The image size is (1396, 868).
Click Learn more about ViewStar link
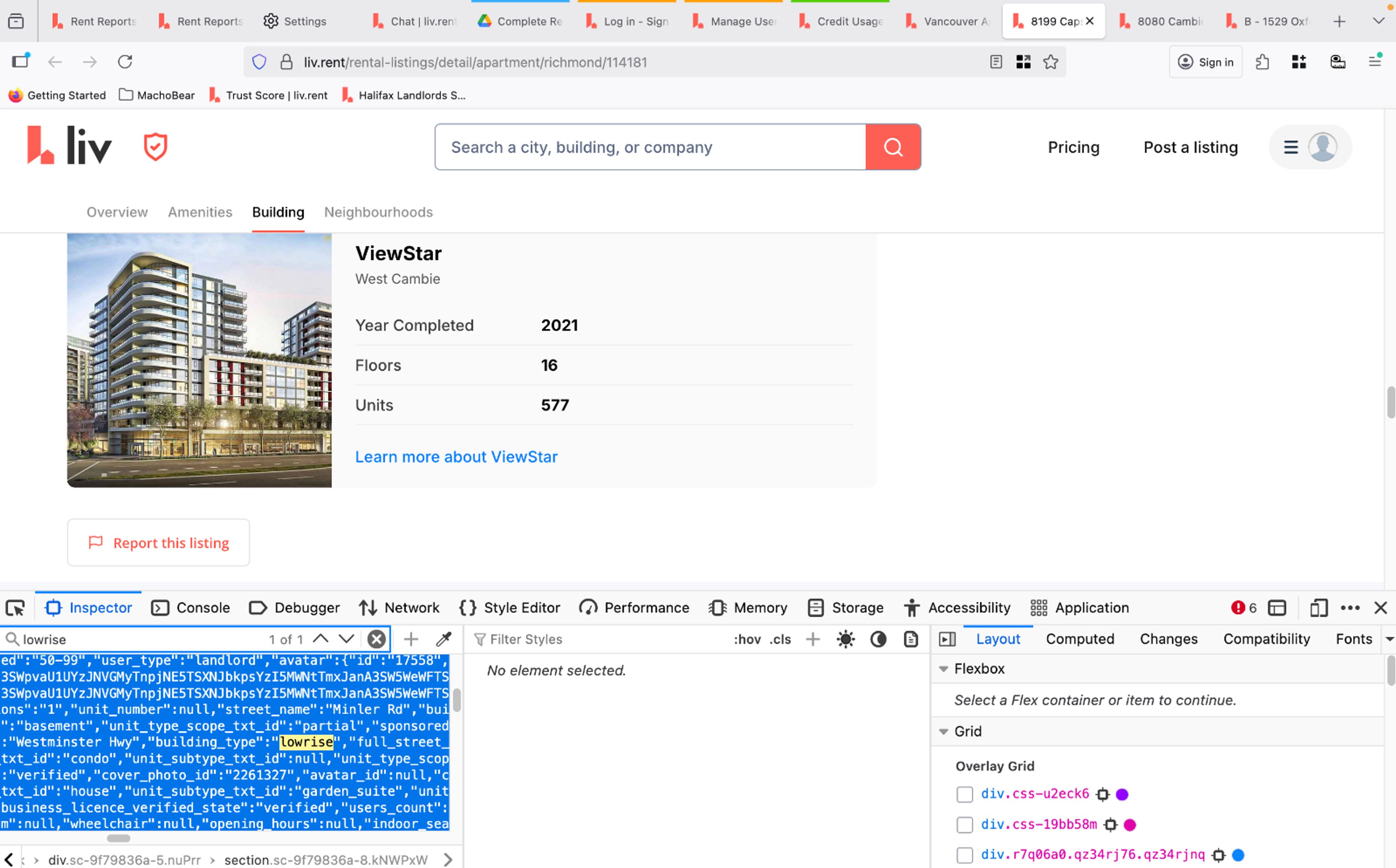point(456,457)
